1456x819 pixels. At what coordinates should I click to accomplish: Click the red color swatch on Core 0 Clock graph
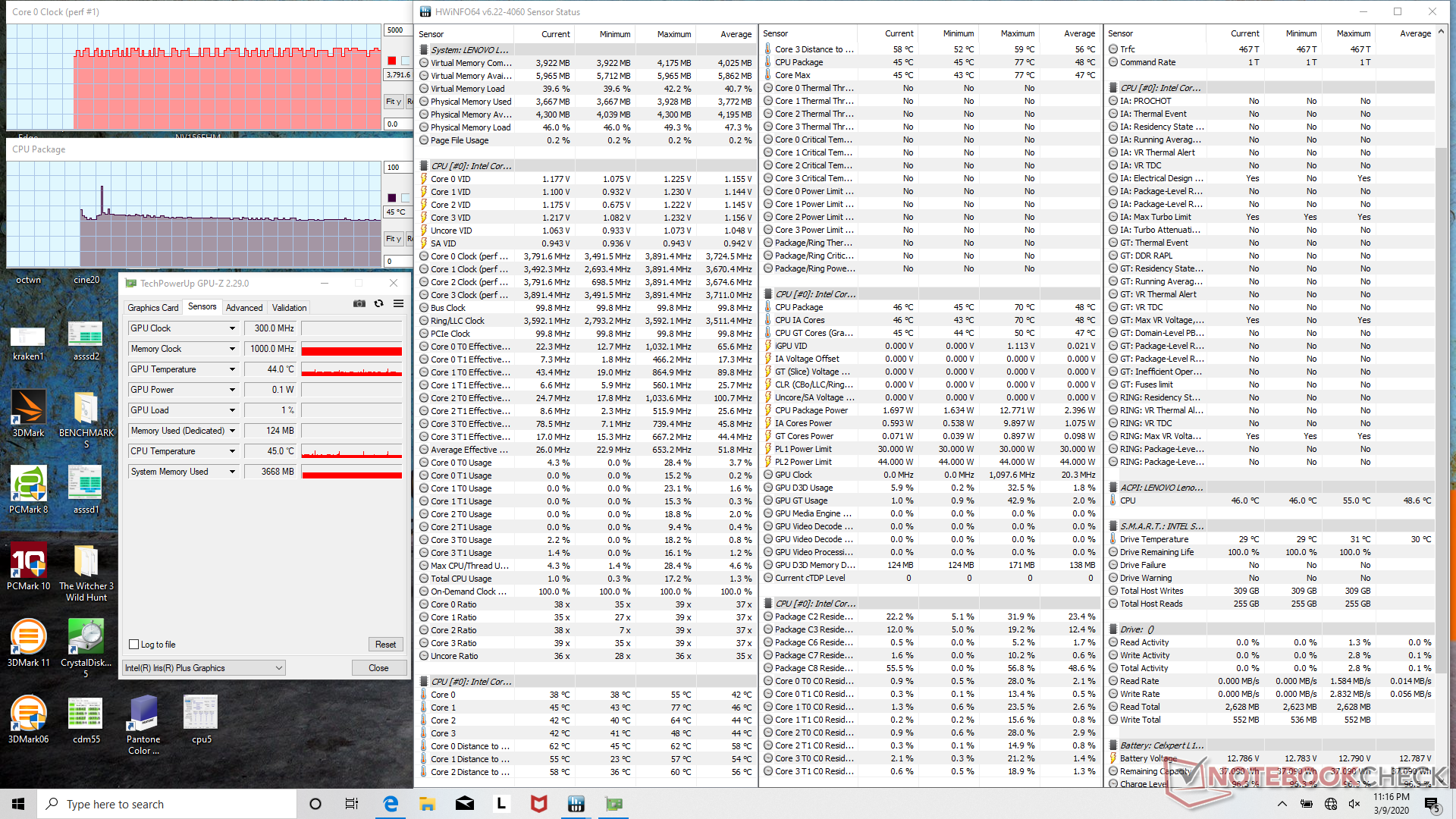(x=392, y=61)
